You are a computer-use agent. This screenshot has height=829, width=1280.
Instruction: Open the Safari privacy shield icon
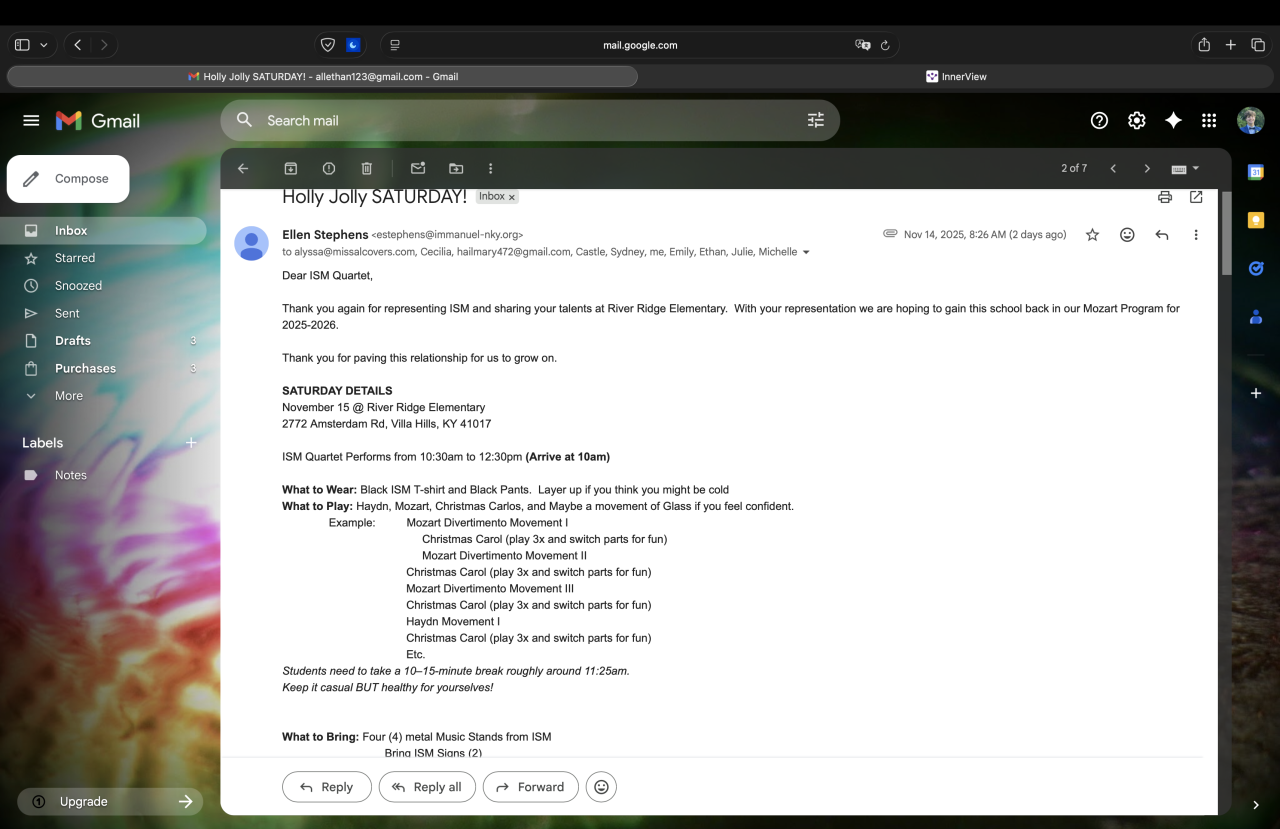click(327, 45)
